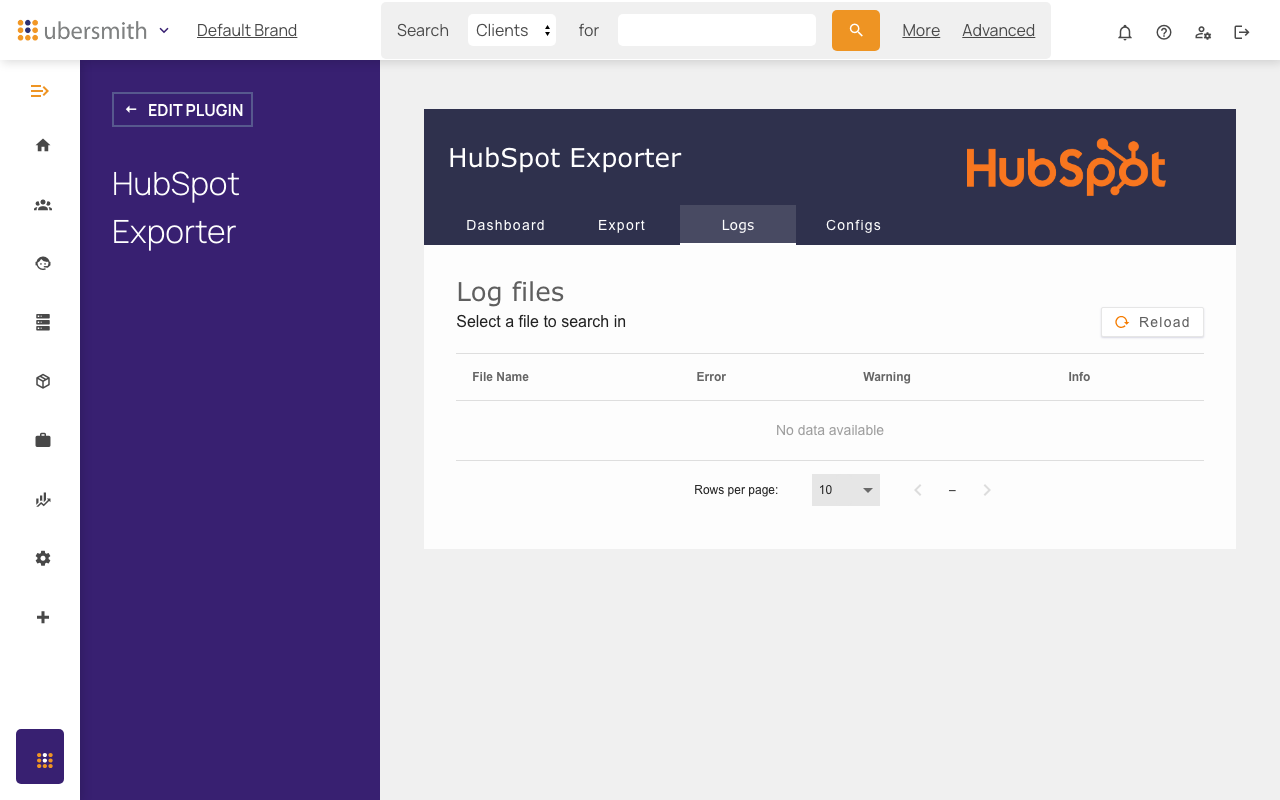Focus the search text field
1280x800 pixels.
(x=717, y=30)
